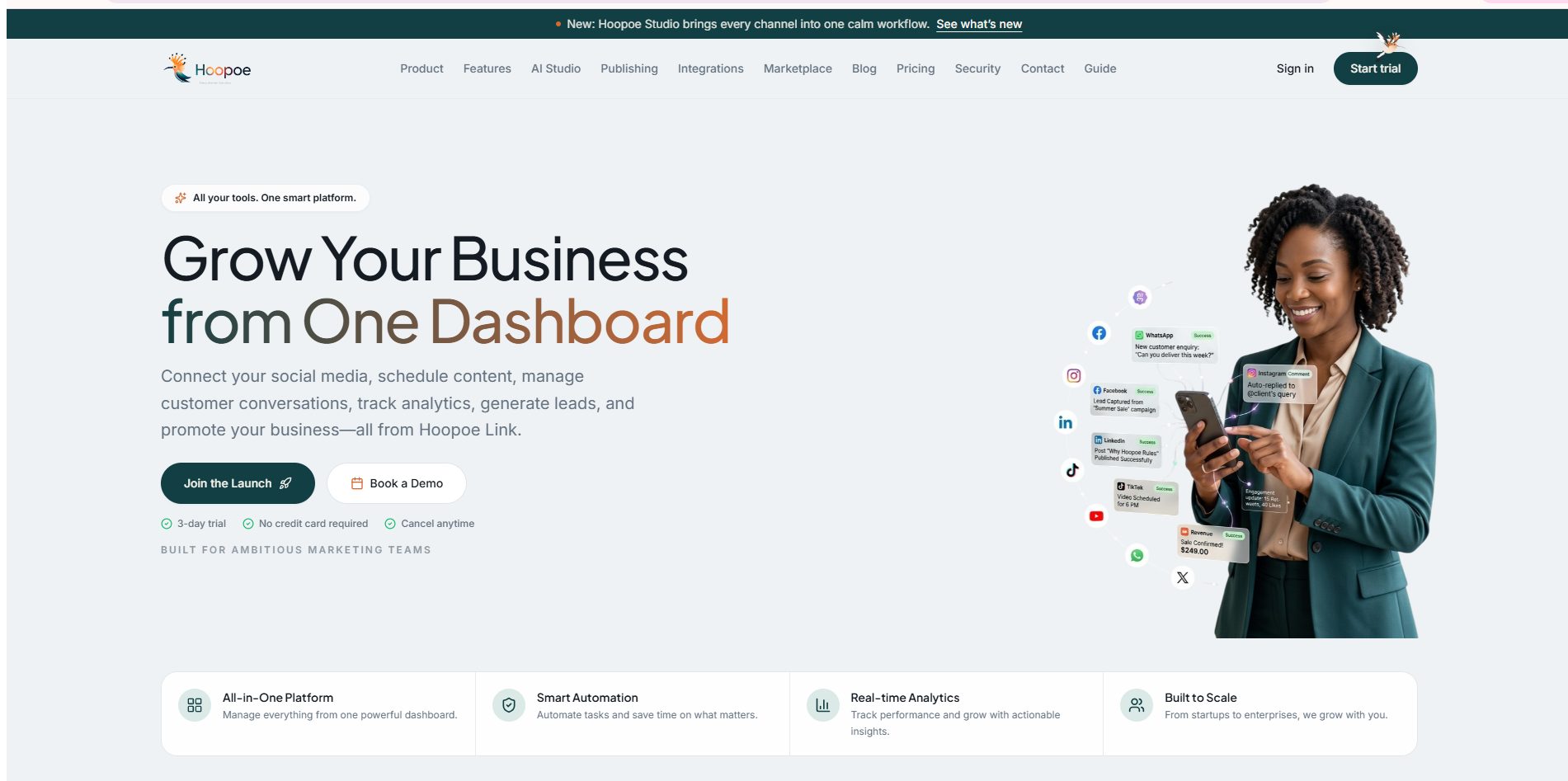This screenshot has height=781, width=1568.
Task: Open Integrations in the navbar
Action: tap(710, 68)
